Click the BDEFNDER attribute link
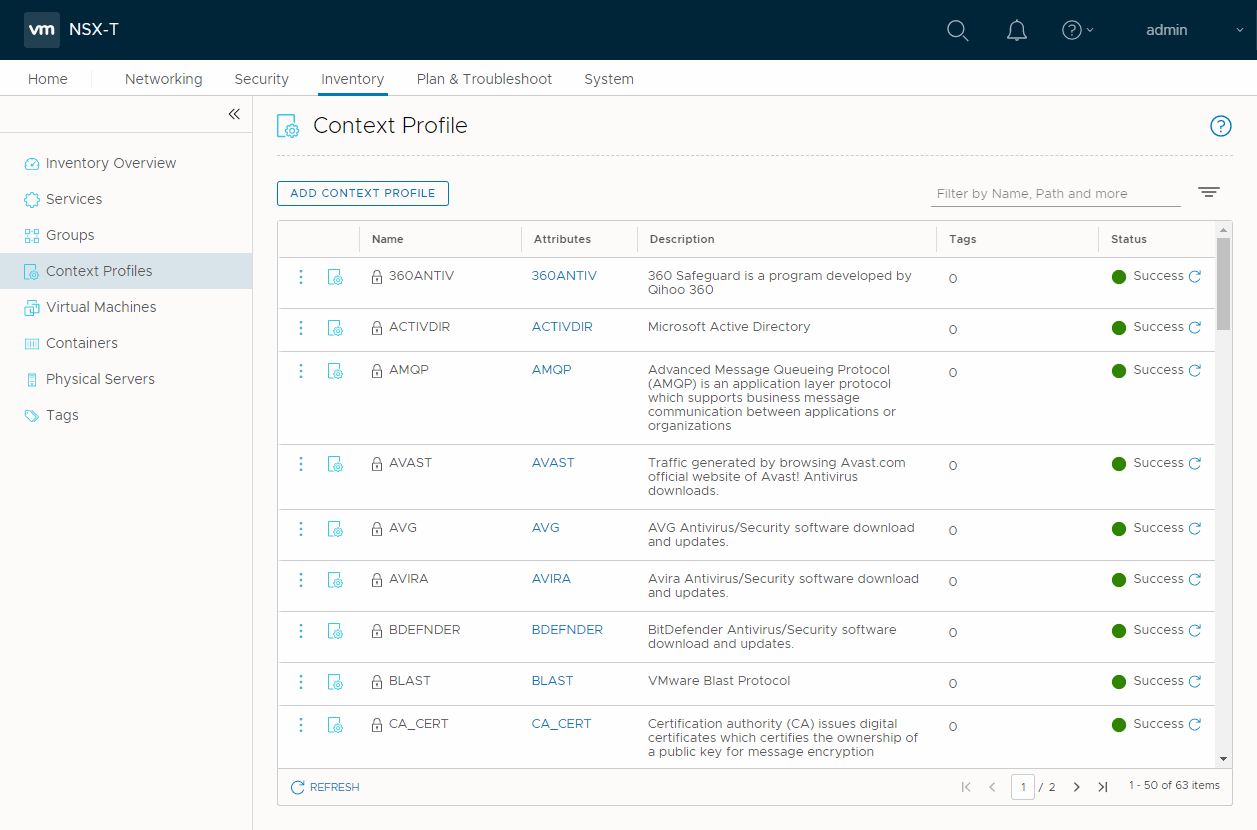 pos(567,630)
